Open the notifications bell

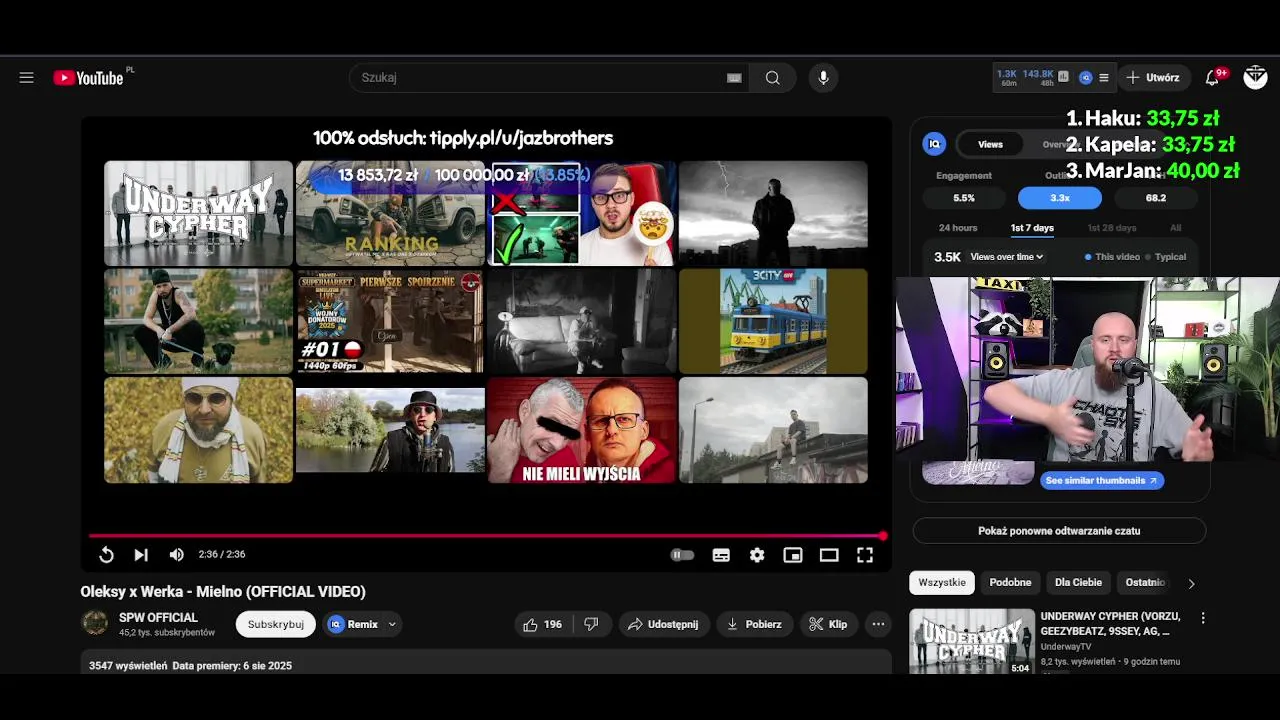(1213, 77)
